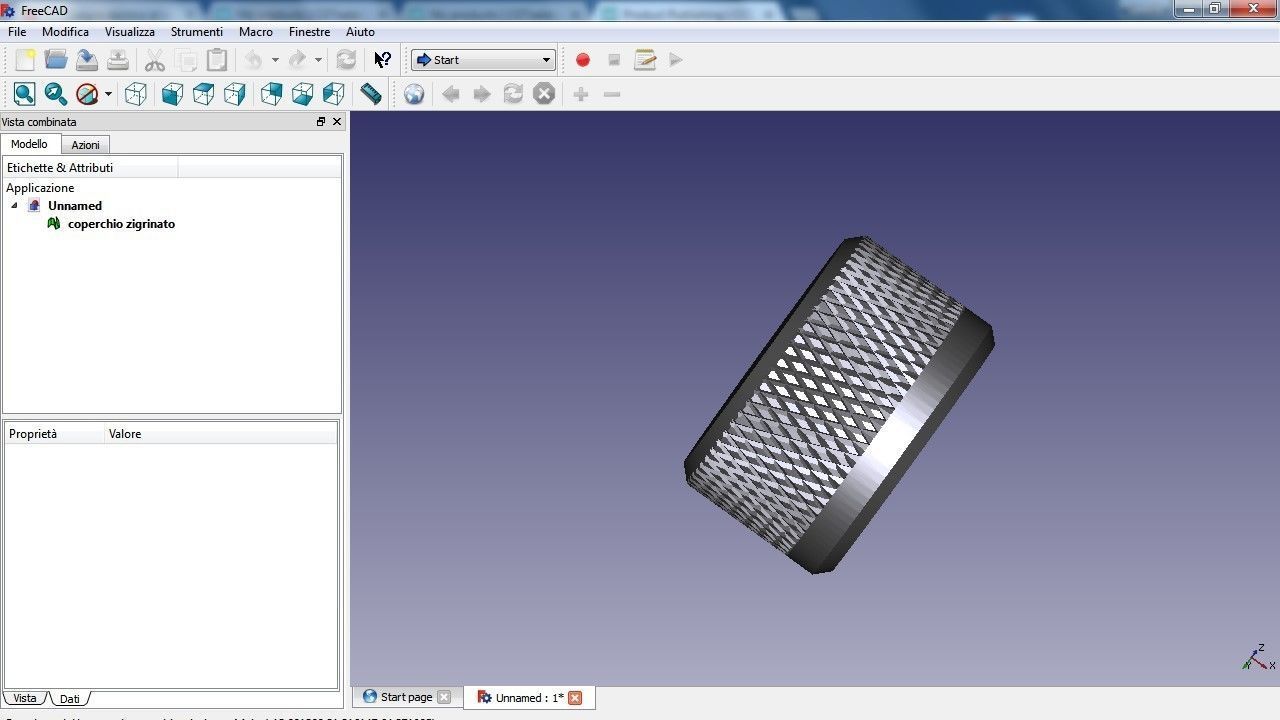
Task: Click the Undo arrow icon
Action: pyautogui.click(x=254, y=60)
